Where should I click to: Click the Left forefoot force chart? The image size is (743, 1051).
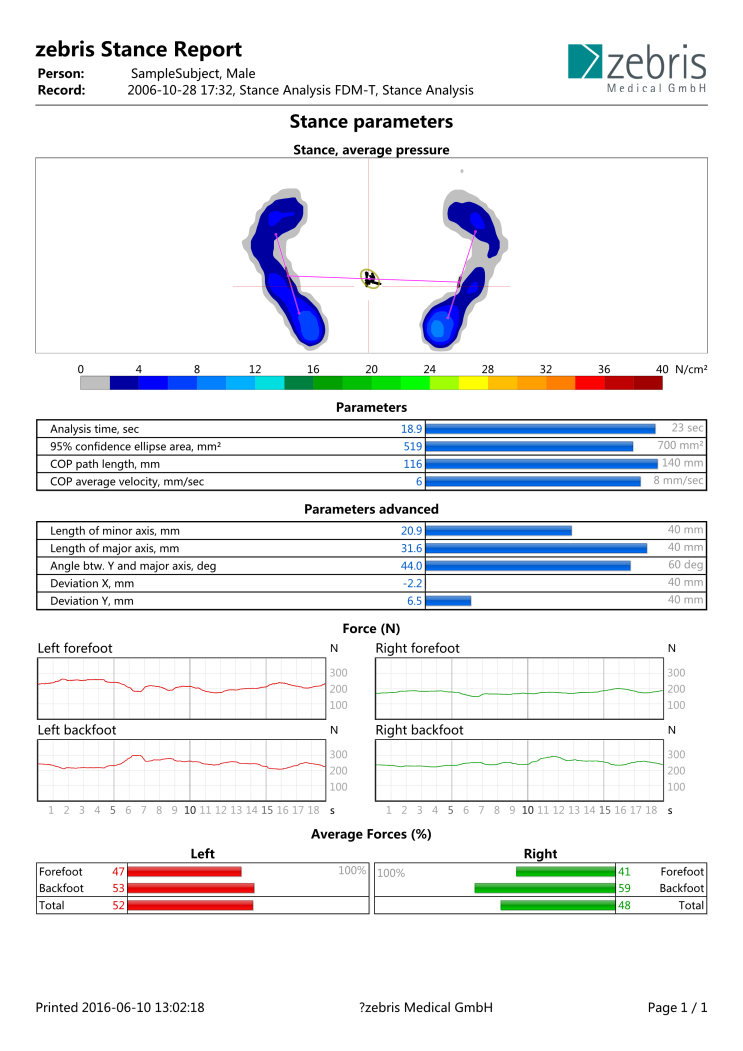[x=182, y=688]
